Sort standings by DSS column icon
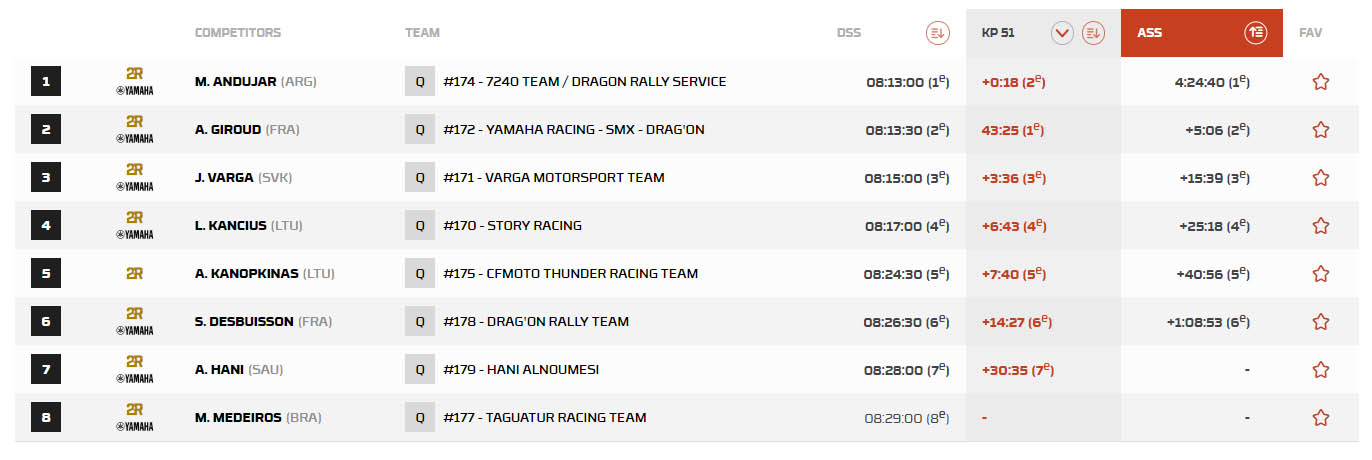The height and width of the screenshot is (460, 1372). tap(937, 33)
